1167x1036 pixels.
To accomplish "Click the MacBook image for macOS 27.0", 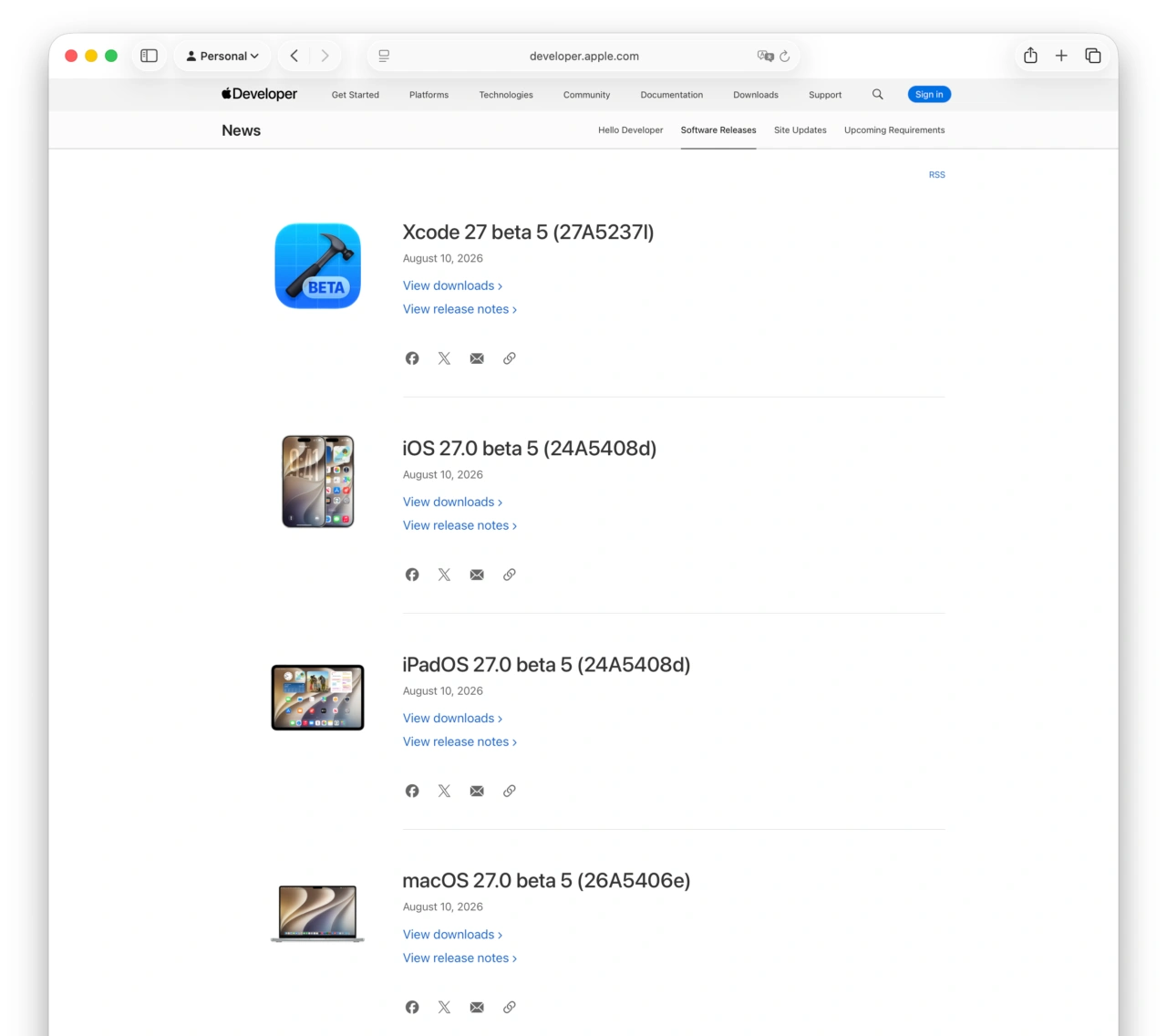I will (x=318, y=913).
